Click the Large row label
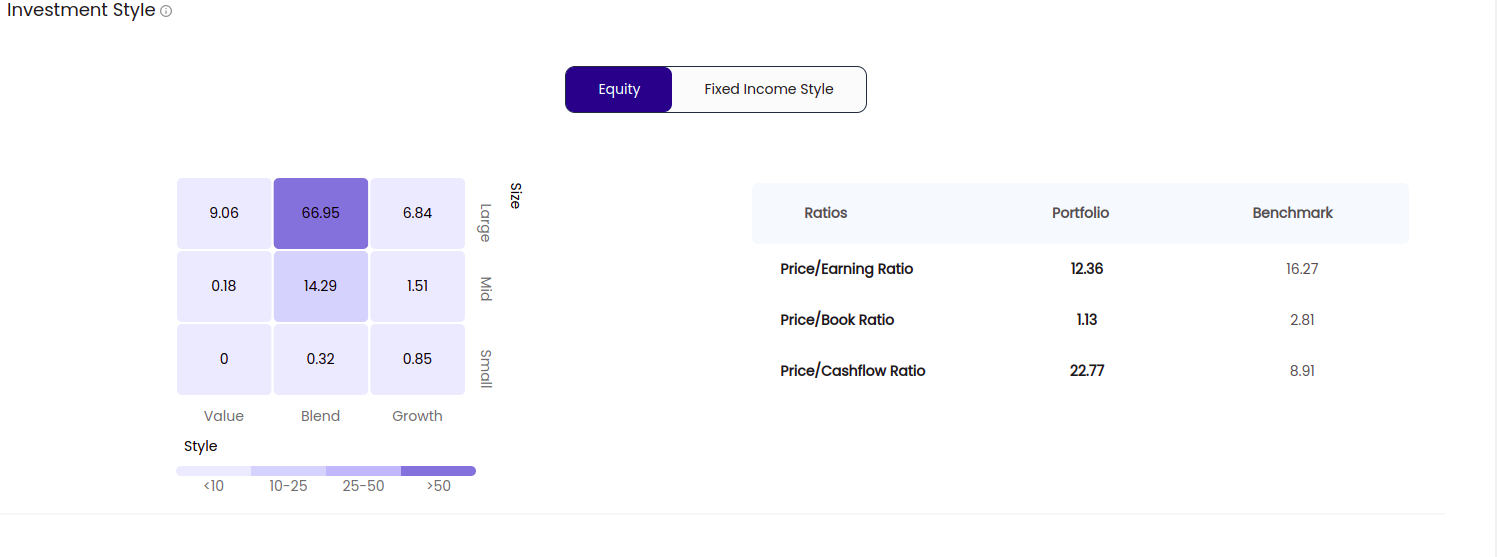 point(485,222)
